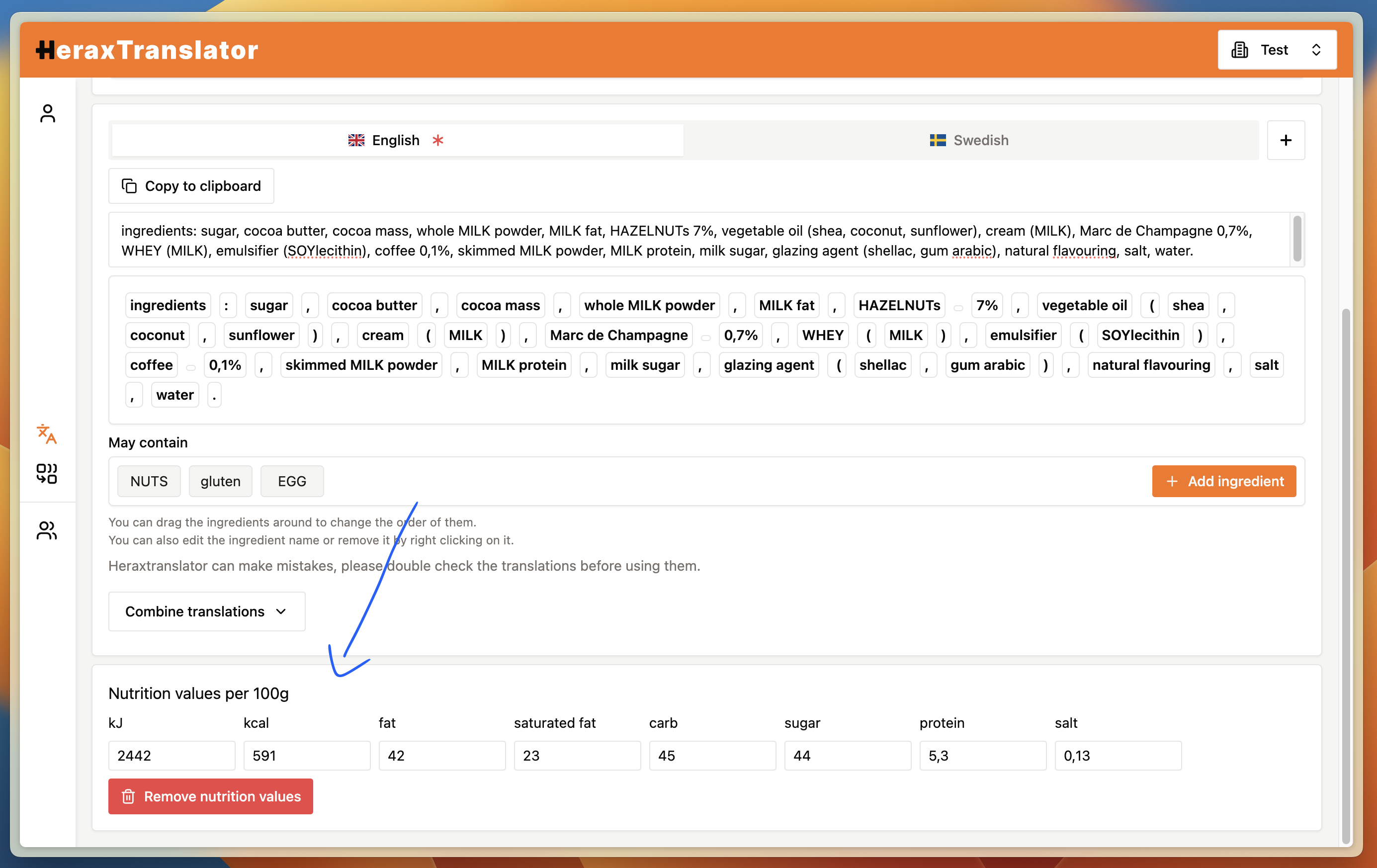Click the building icon in Test selector
This screenshot has height=868, width=1377.
pyautogui.click(x=1240, y=50)
